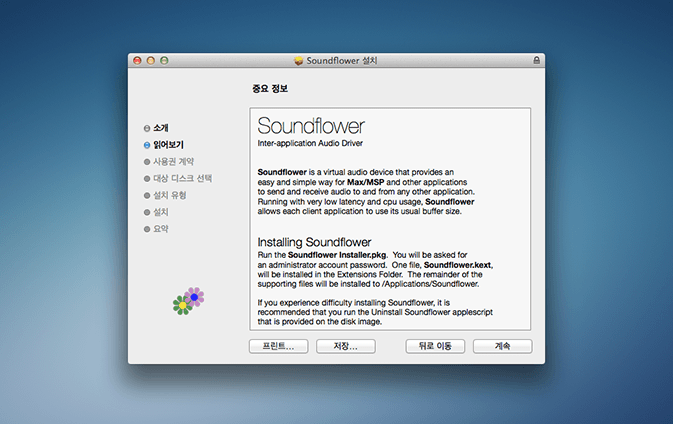Click the Soundflower 설치 window title
The width and height of the screenshot is (673, 424).
pos(342,61)
